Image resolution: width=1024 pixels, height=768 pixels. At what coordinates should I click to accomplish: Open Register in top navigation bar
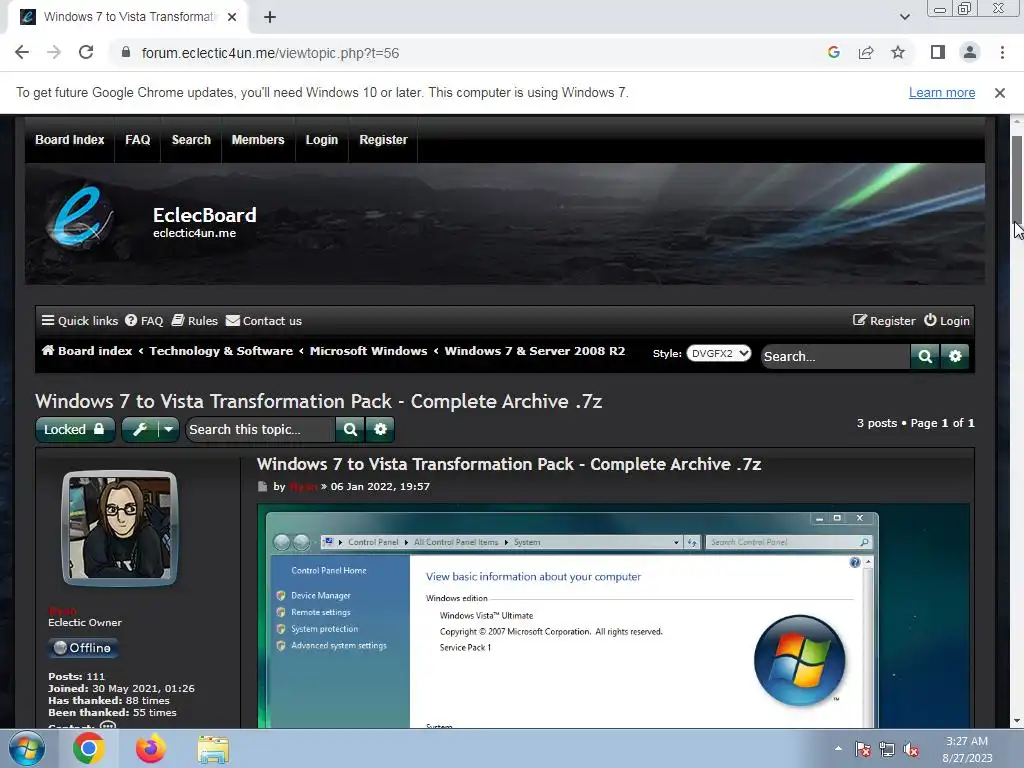coord(383,140)
